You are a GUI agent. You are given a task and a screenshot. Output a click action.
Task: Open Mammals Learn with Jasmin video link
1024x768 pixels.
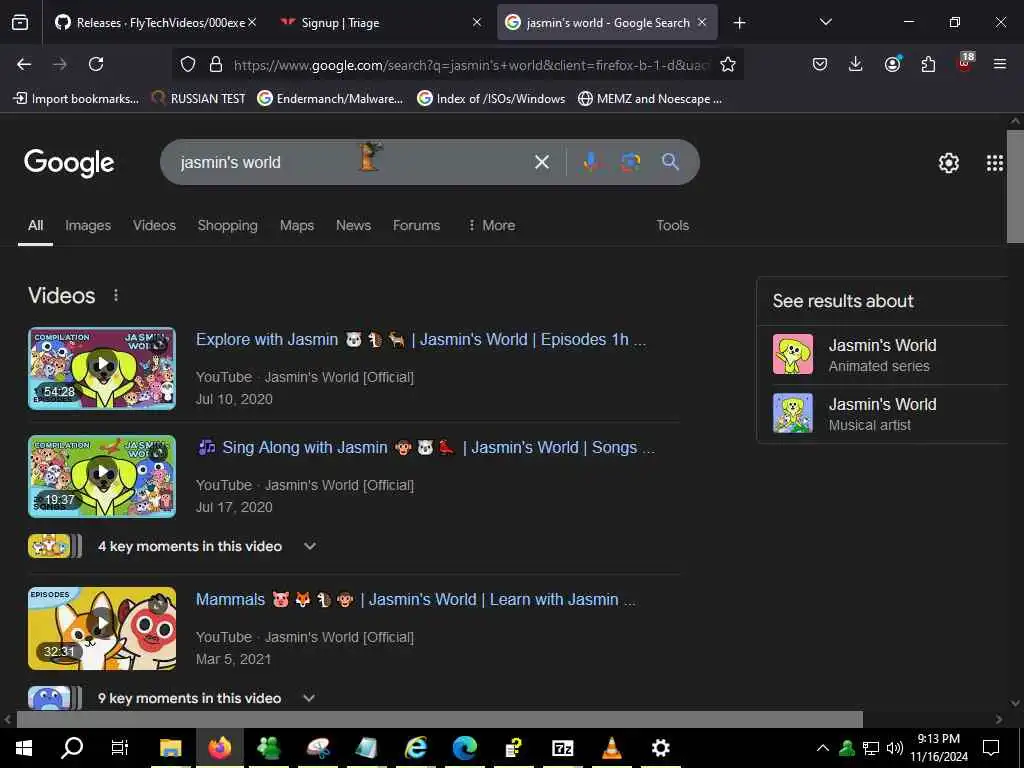(x=415, y=600)
